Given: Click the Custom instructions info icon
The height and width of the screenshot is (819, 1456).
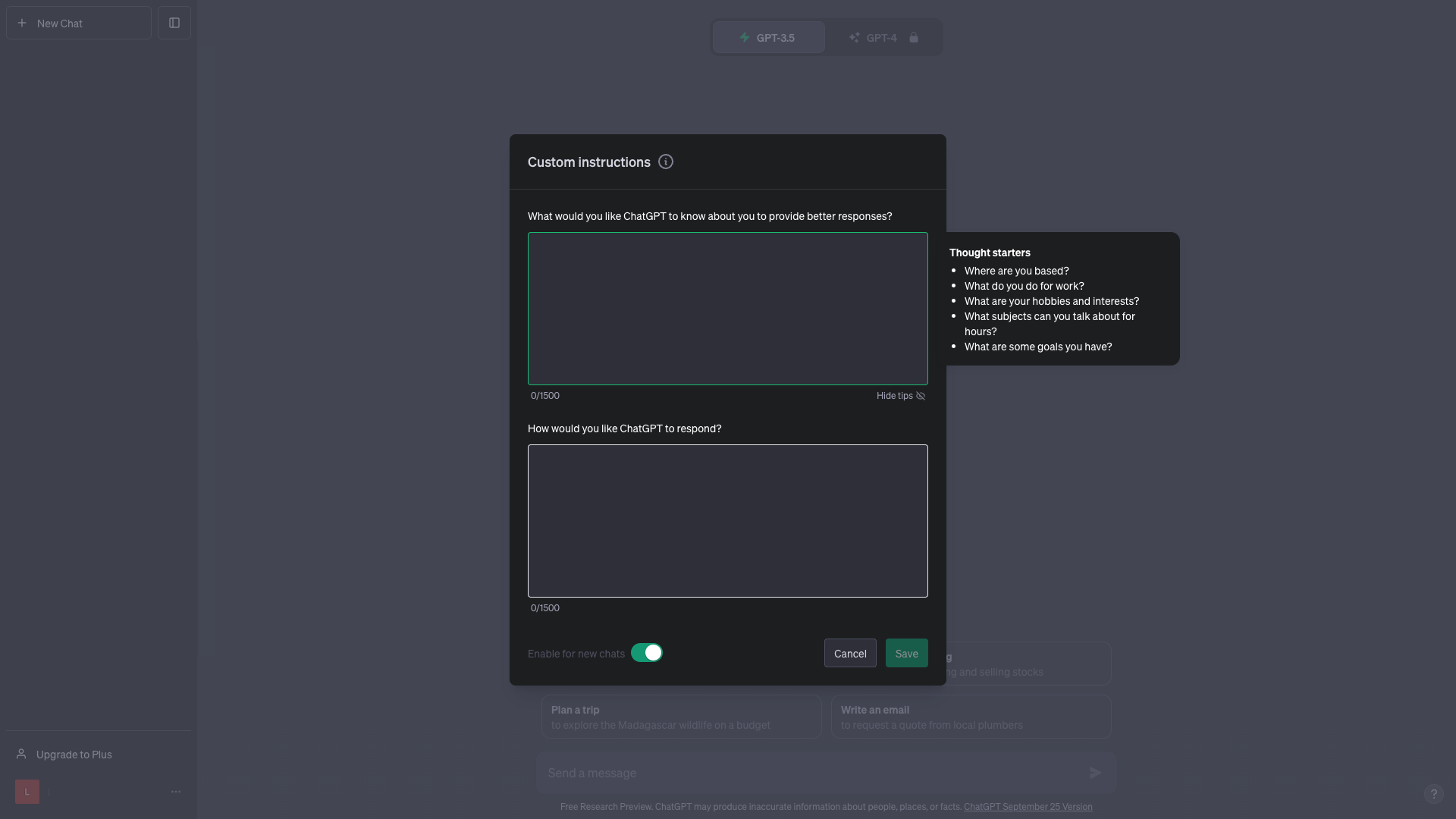Looking at the screenshot, I should tap(666, 162).
